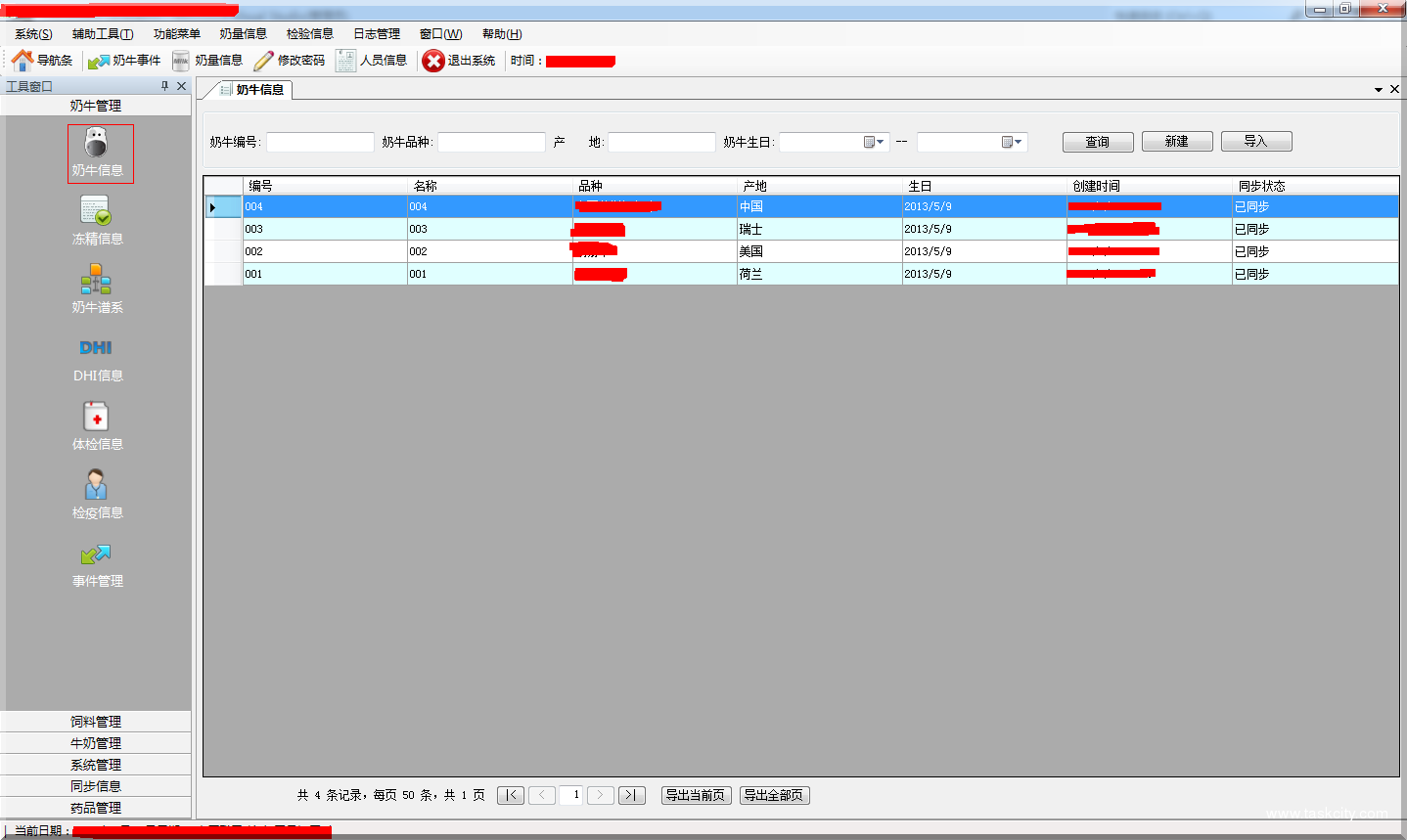This screenshot has height=840, width=1407.
Task: Open 辅助工具(T) menu
Action: coord(103,34)
